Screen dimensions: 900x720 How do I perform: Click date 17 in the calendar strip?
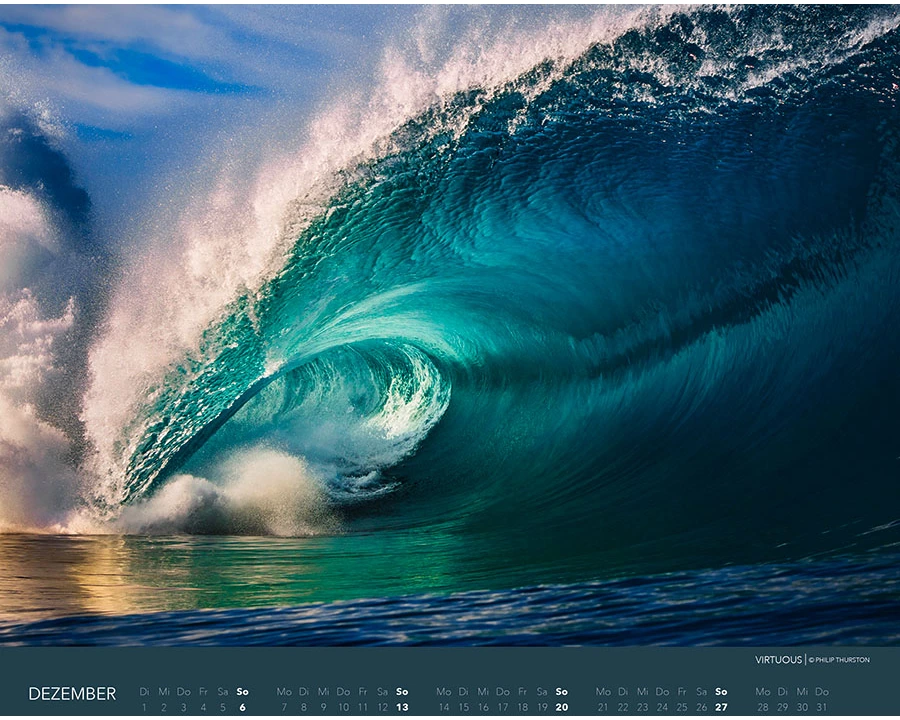(503, 707)
